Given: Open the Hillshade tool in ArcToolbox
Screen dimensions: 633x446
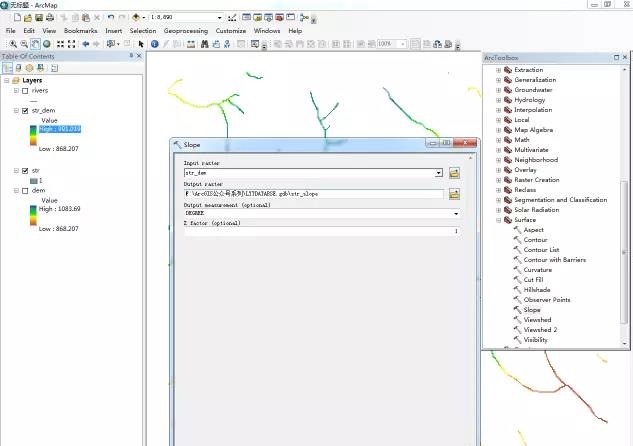Looking at the screenshot, I should [x=537, y=289].
